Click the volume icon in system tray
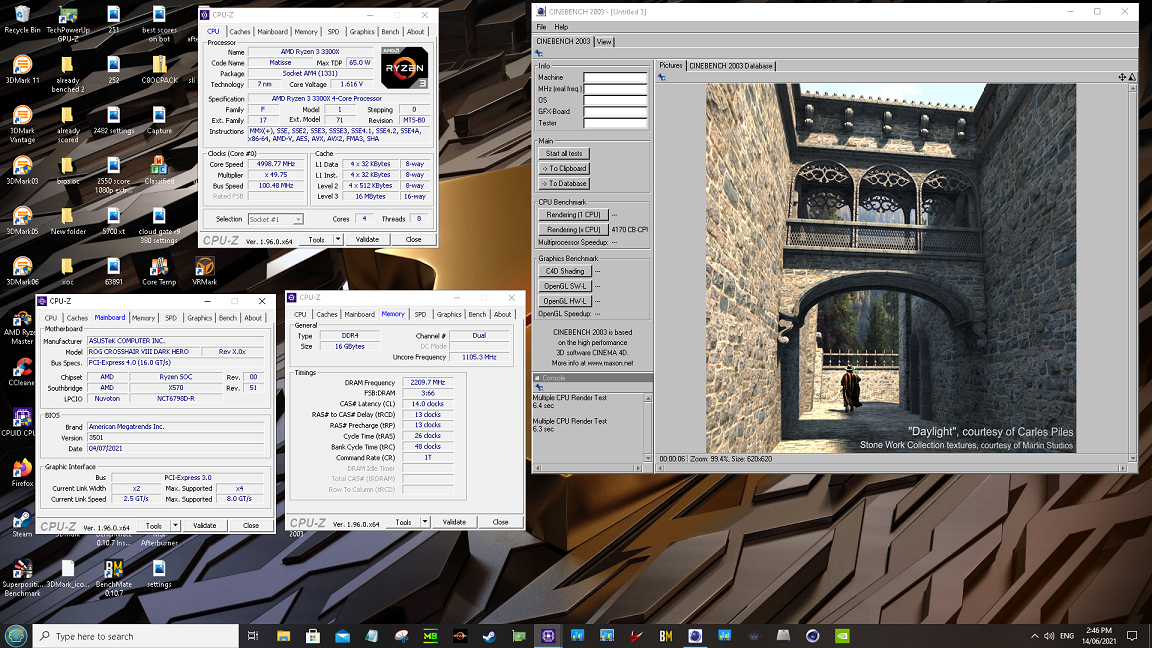 tap(1049, 636)
